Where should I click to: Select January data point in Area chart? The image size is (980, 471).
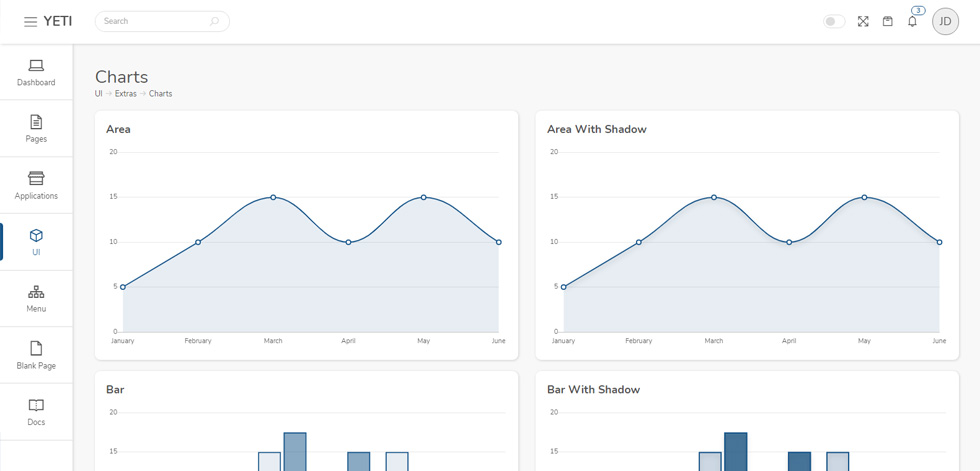(x=123, y=287)
